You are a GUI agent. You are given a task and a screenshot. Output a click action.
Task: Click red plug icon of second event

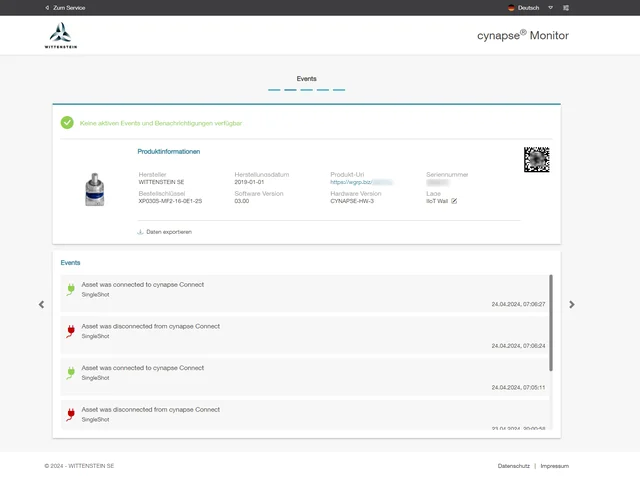[x=71, y=331]
